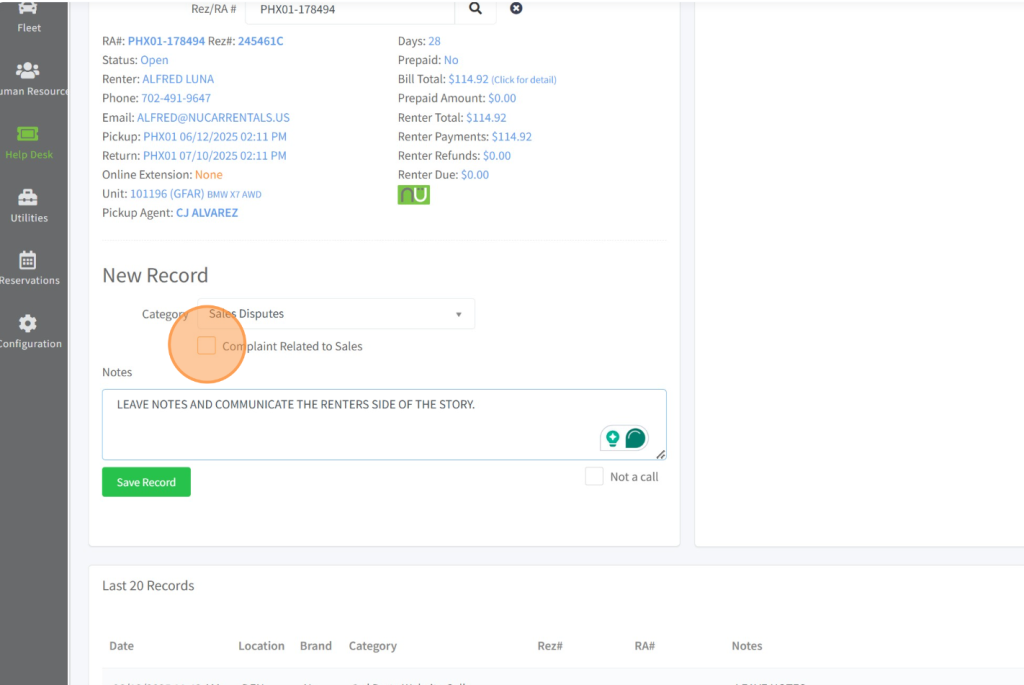
Task: Click the lightbulb suggestion icon in notes
Action: click(612, 438)
